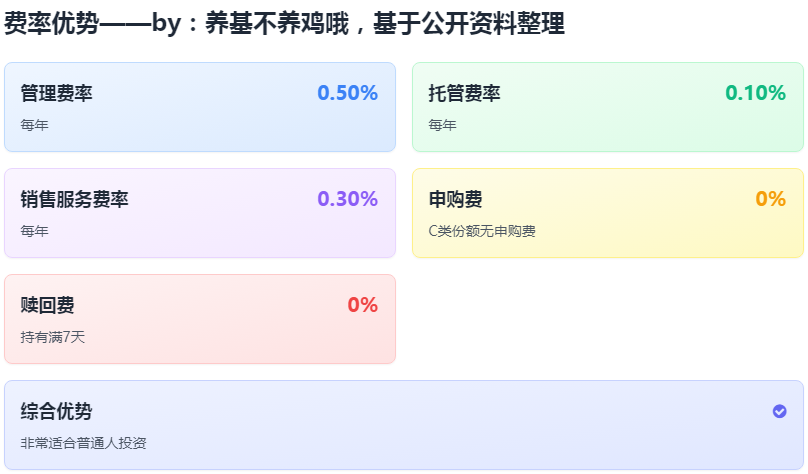
Task: Click the orange 0% subscription fee value
Action: tap(770, 199)
